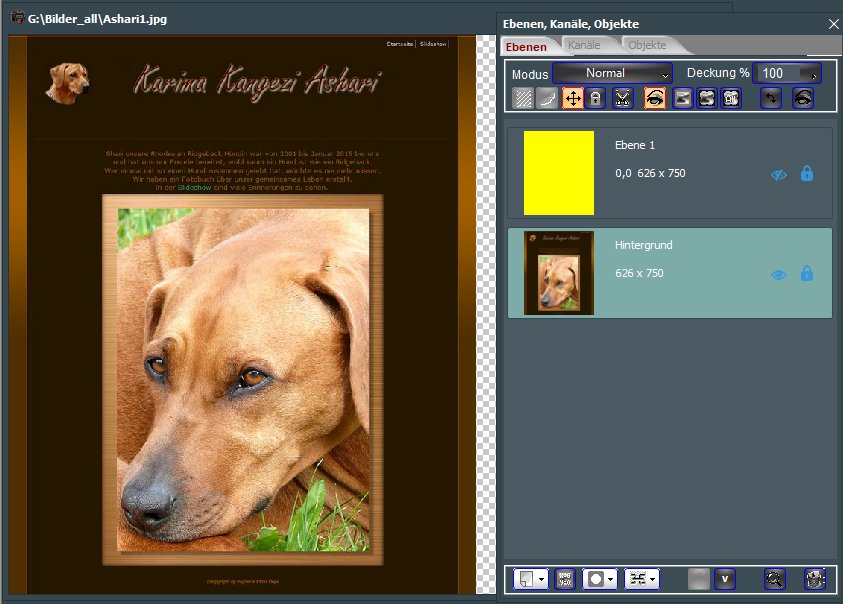
Task: Open the Modus blend mode dropdown
Action: pyautogui.click(x=612, y=73)
